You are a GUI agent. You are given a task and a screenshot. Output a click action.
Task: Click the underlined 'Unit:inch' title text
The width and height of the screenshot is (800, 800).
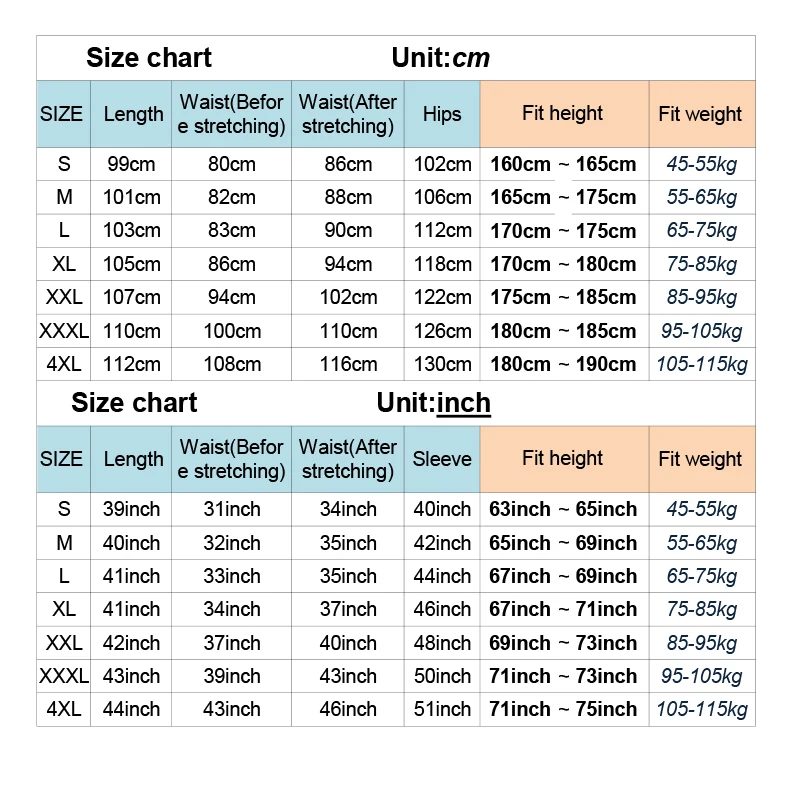tap(433, 403)
